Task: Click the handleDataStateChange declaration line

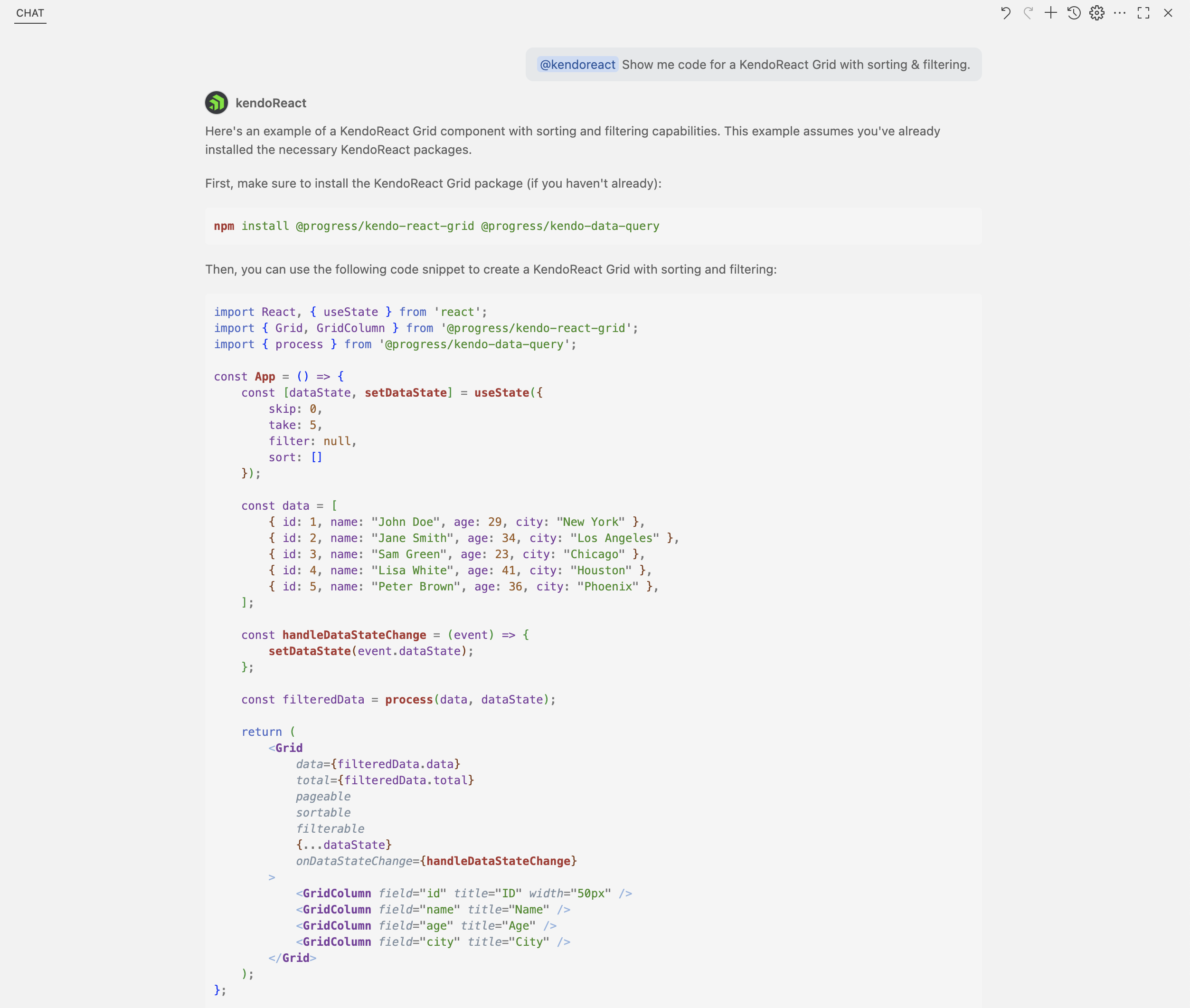Action: pos(385,635)
